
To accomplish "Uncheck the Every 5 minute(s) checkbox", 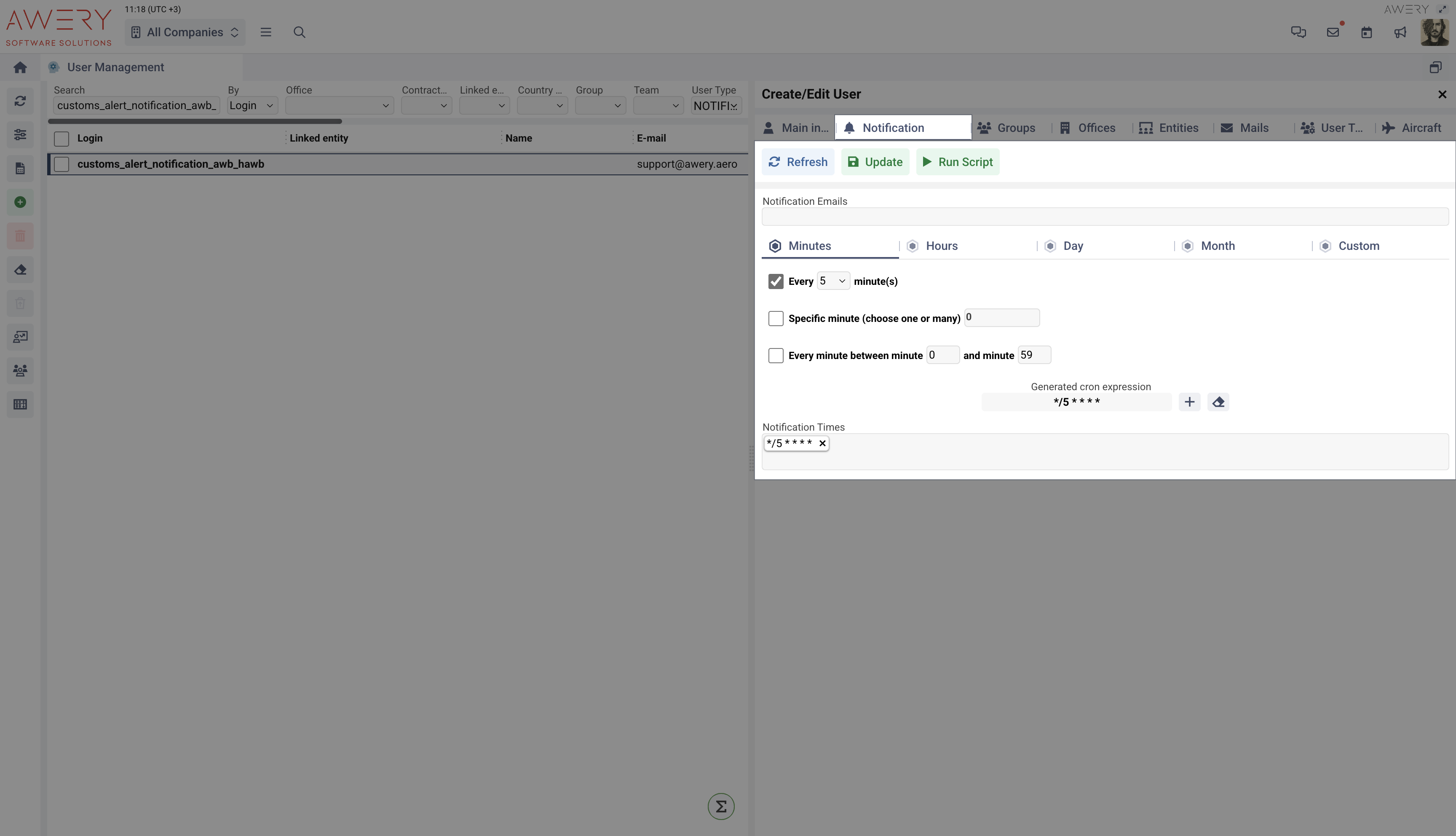I will (x=775, y=281).
